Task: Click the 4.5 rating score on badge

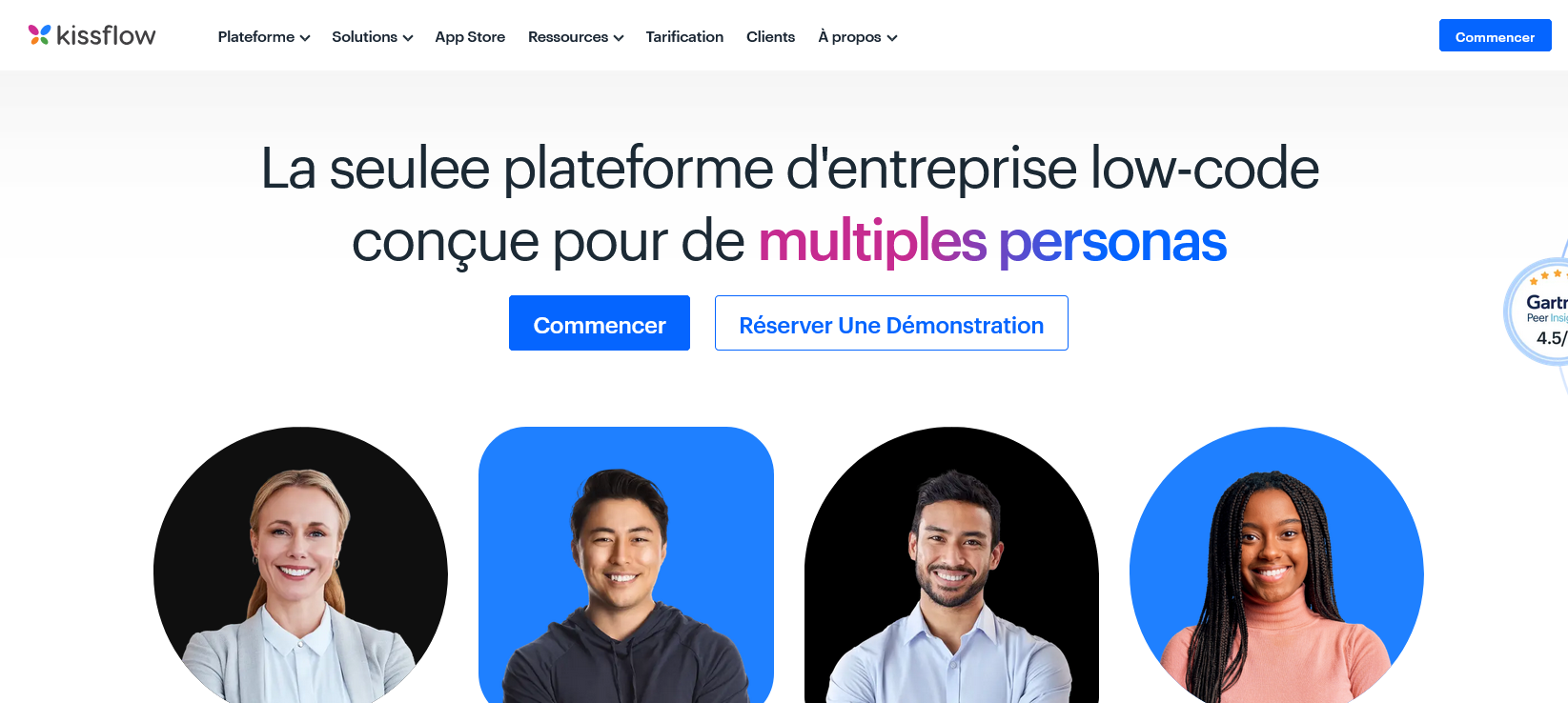Action: pyautogui.click(x=1551, y=338)
